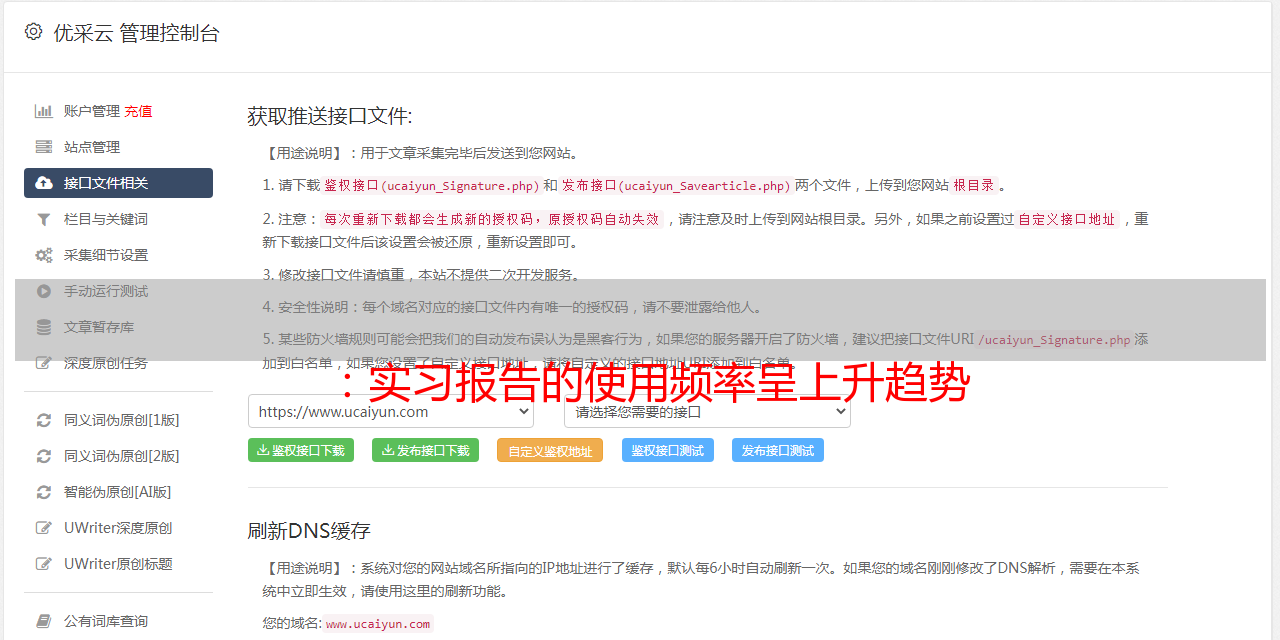Open 账户管理 in the sidebar
This screenshot has width=1280, height=640.
[92, 111]
